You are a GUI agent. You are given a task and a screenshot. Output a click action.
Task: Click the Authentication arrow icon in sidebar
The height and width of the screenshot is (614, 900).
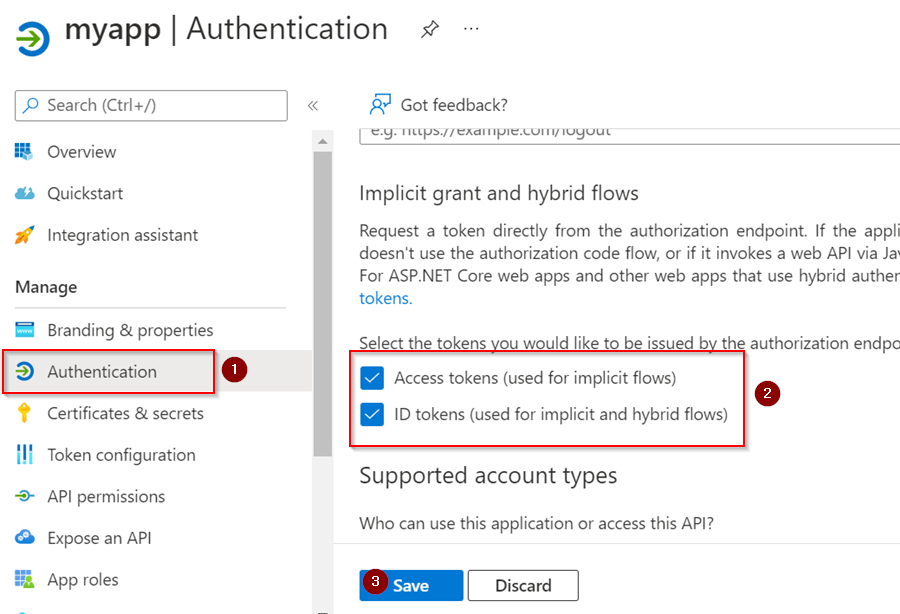click(24, 371)
